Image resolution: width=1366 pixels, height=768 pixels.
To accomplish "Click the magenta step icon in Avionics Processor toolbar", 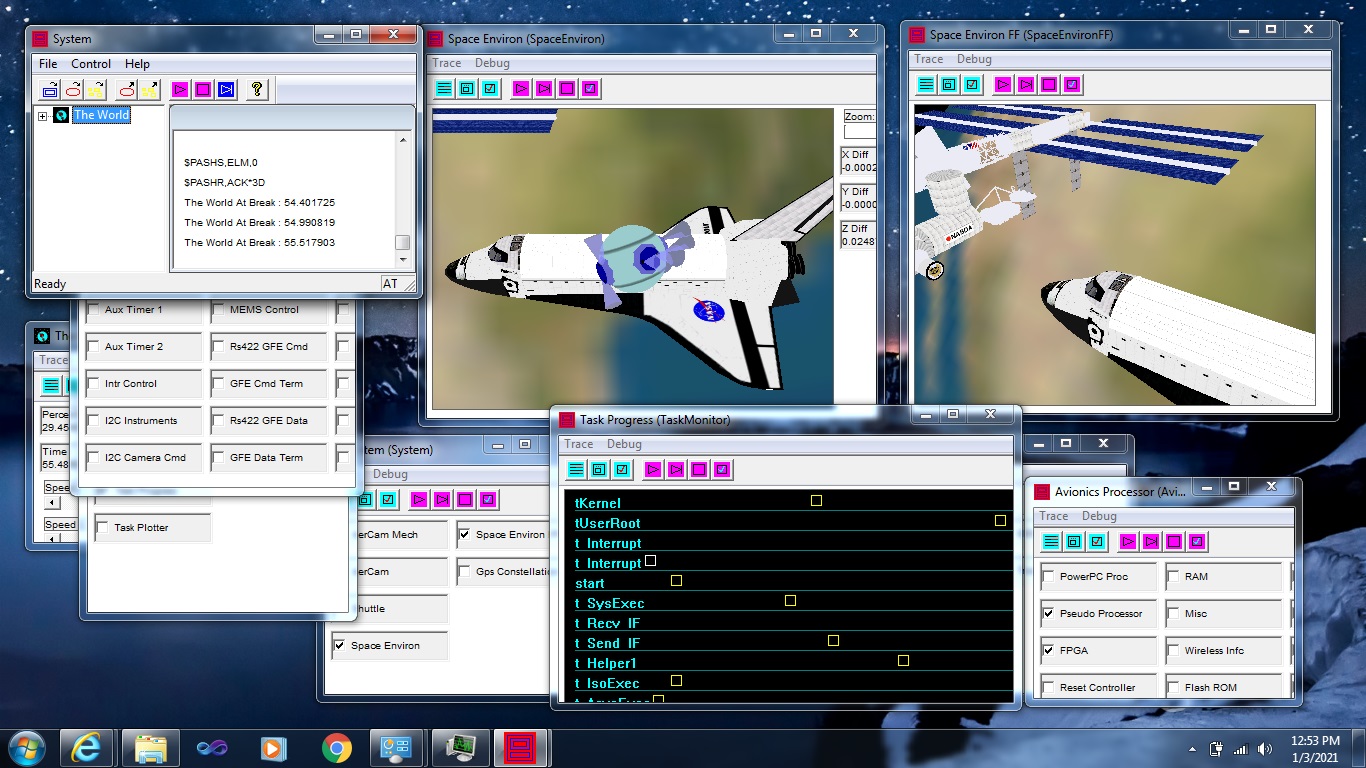I will click(1151, 542).
